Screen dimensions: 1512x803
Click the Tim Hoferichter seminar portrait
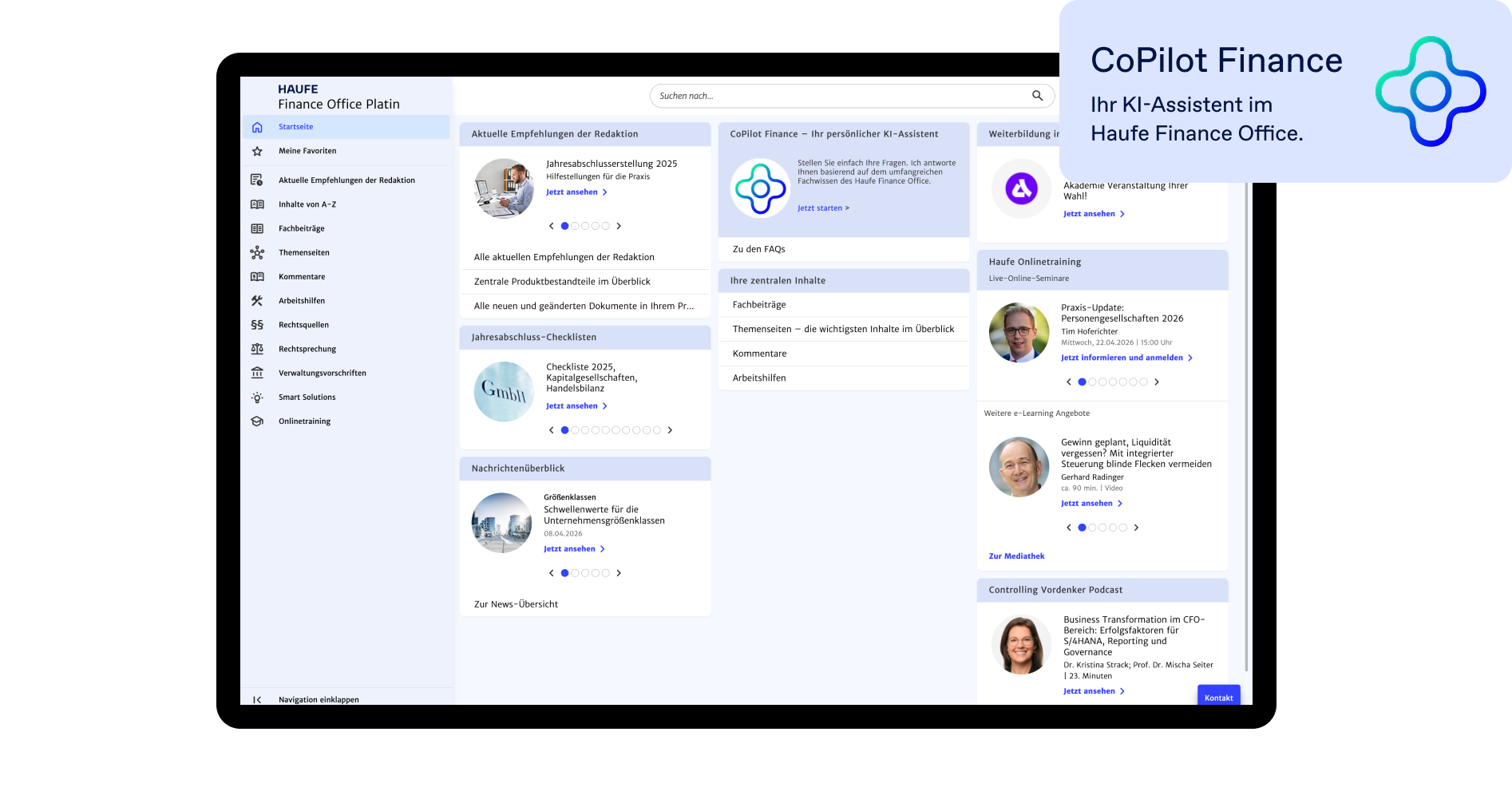coord(1019,333)
